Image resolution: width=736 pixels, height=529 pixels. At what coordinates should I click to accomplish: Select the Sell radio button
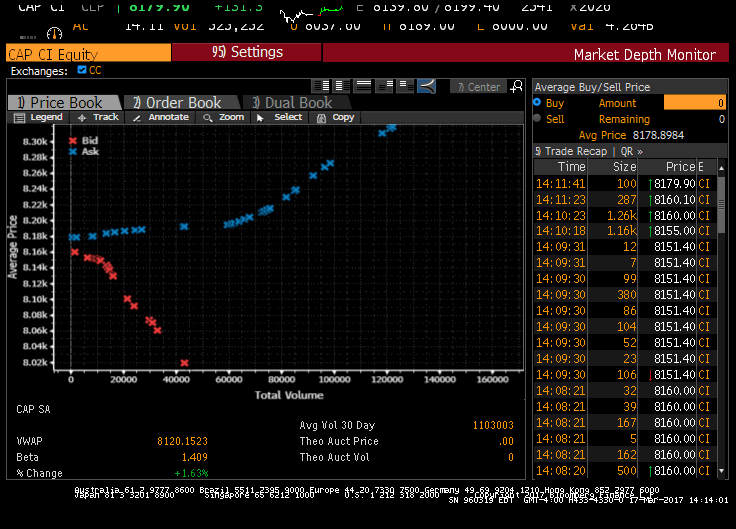pyautogui.click(x=537, y=118)
